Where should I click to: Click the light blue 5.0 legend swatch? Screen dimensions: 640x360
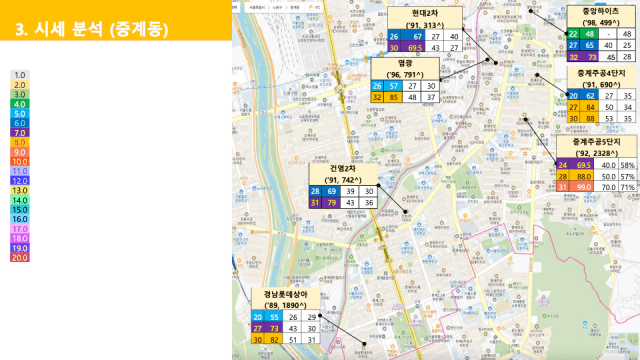coord(20,113)
